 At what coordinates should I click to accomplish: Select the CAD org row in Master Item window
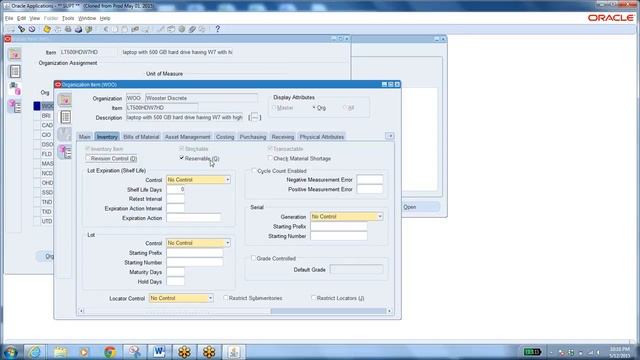click(47, 125)
